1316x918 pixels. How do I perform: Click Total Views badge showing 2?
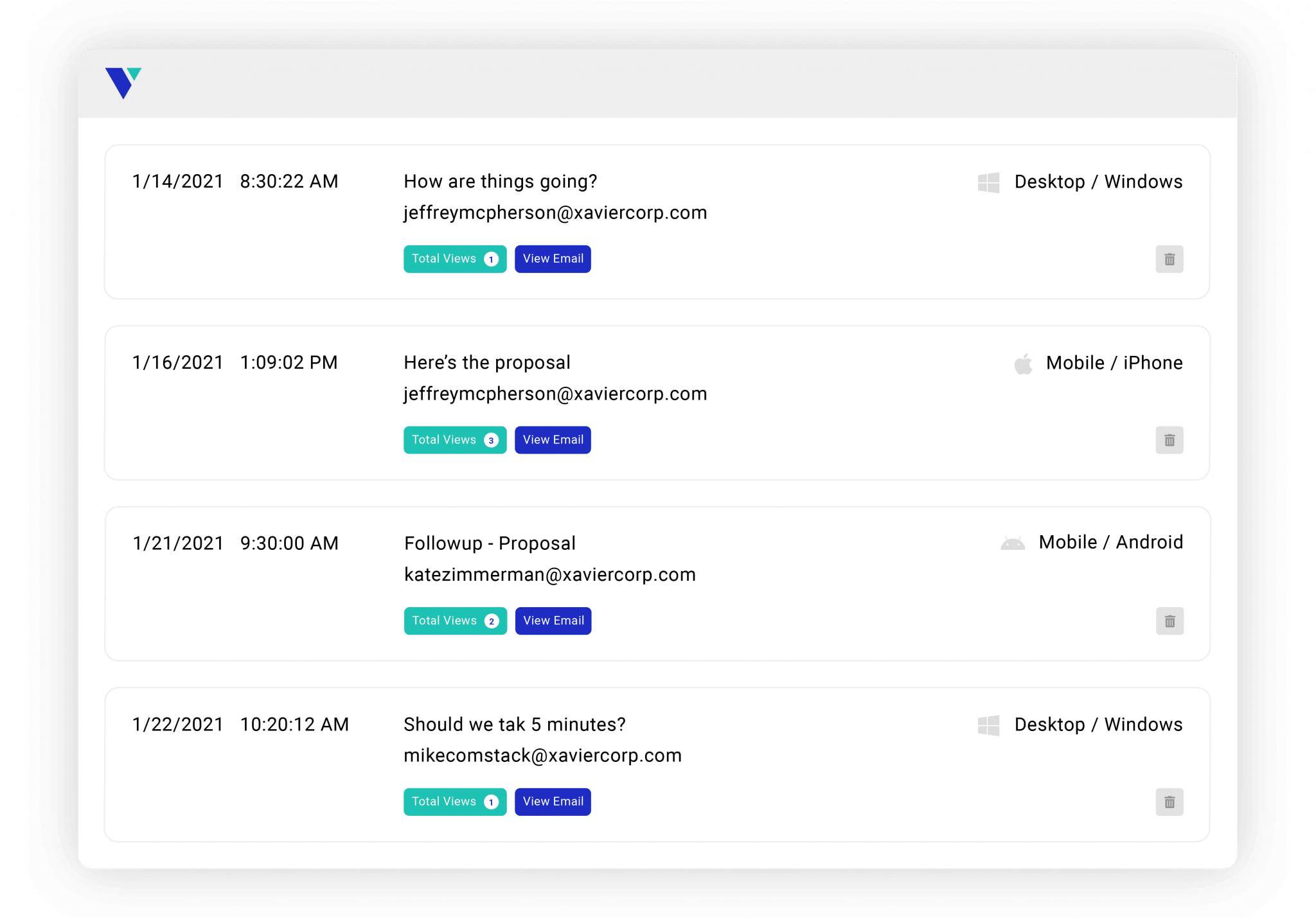tap(455, 621)
